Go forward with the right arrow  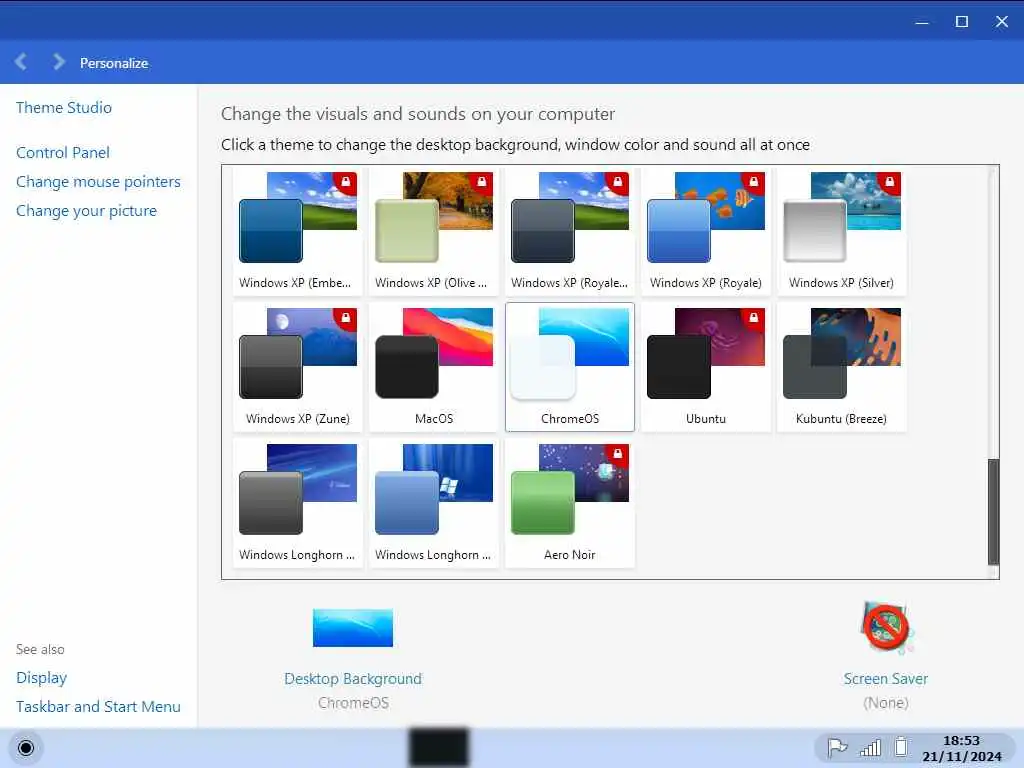coord(58,62)
